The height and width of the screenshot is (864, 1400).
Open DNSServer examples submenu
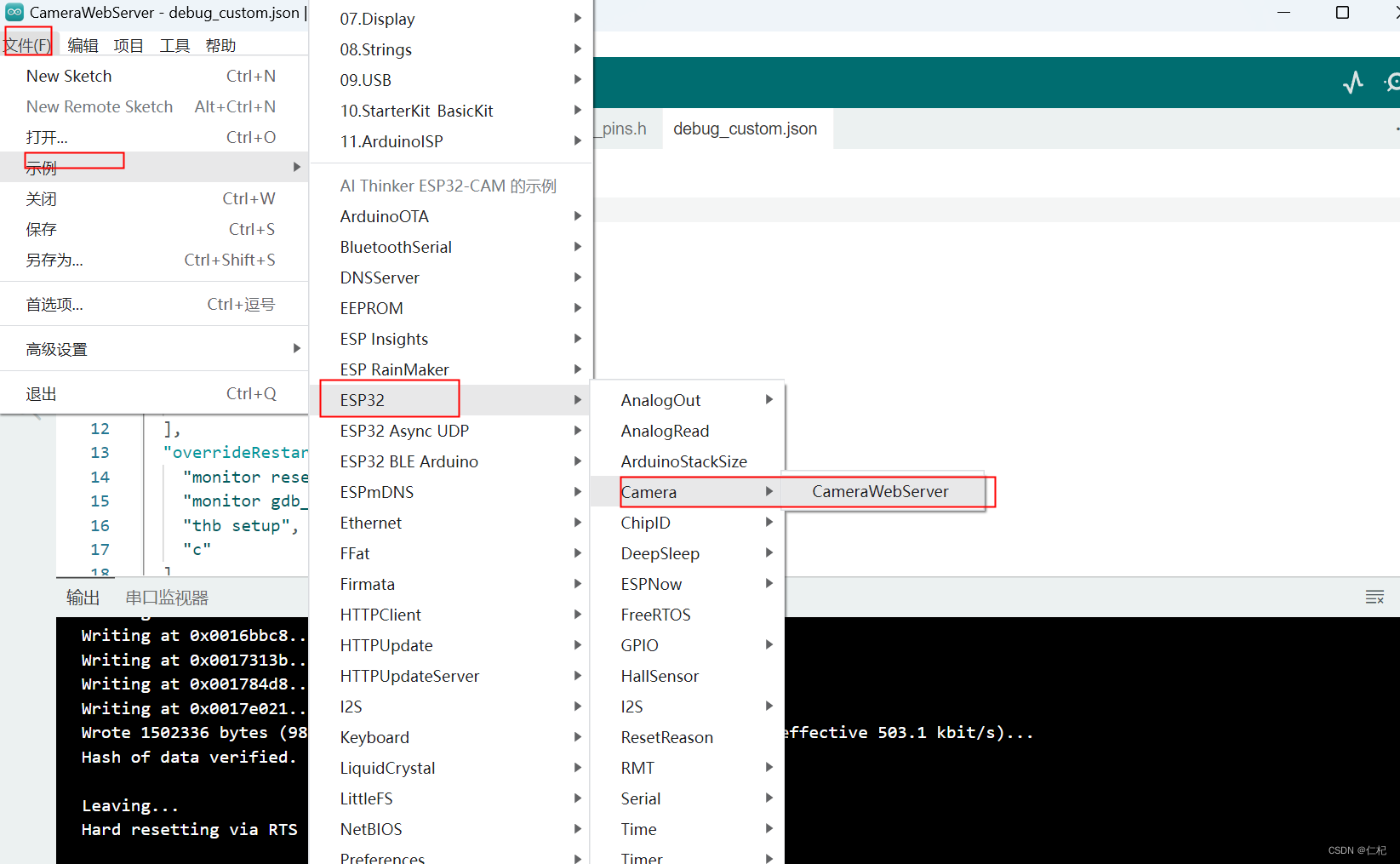pyautogui.click(x=451, y=278)
